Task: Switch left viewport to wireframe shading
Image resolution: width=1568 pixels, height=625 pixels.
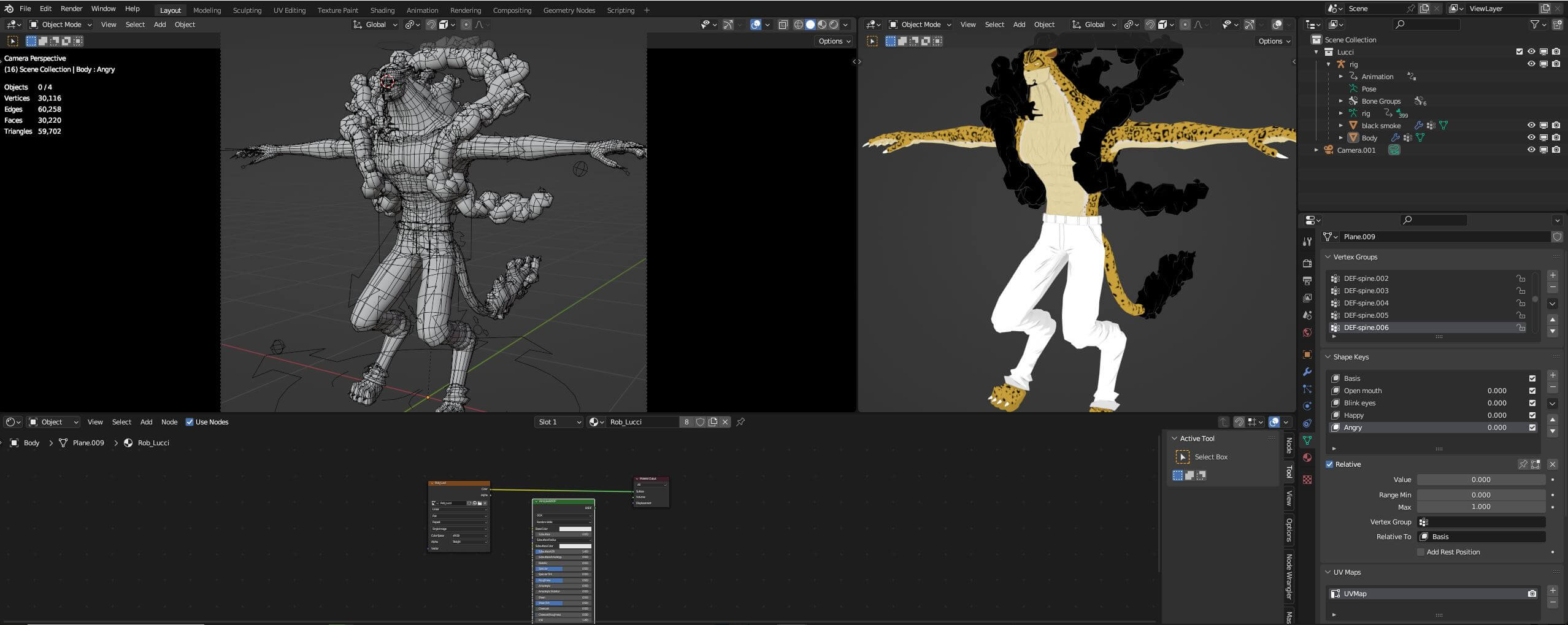Action: coord(798,25)
